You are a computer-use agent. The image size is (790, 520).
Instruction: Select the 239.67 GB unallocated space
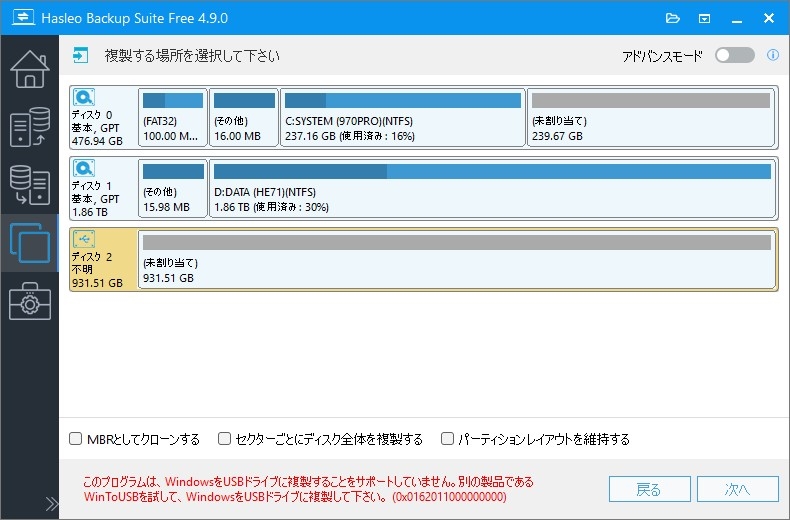pyautogui.click(x=650, y=117)
